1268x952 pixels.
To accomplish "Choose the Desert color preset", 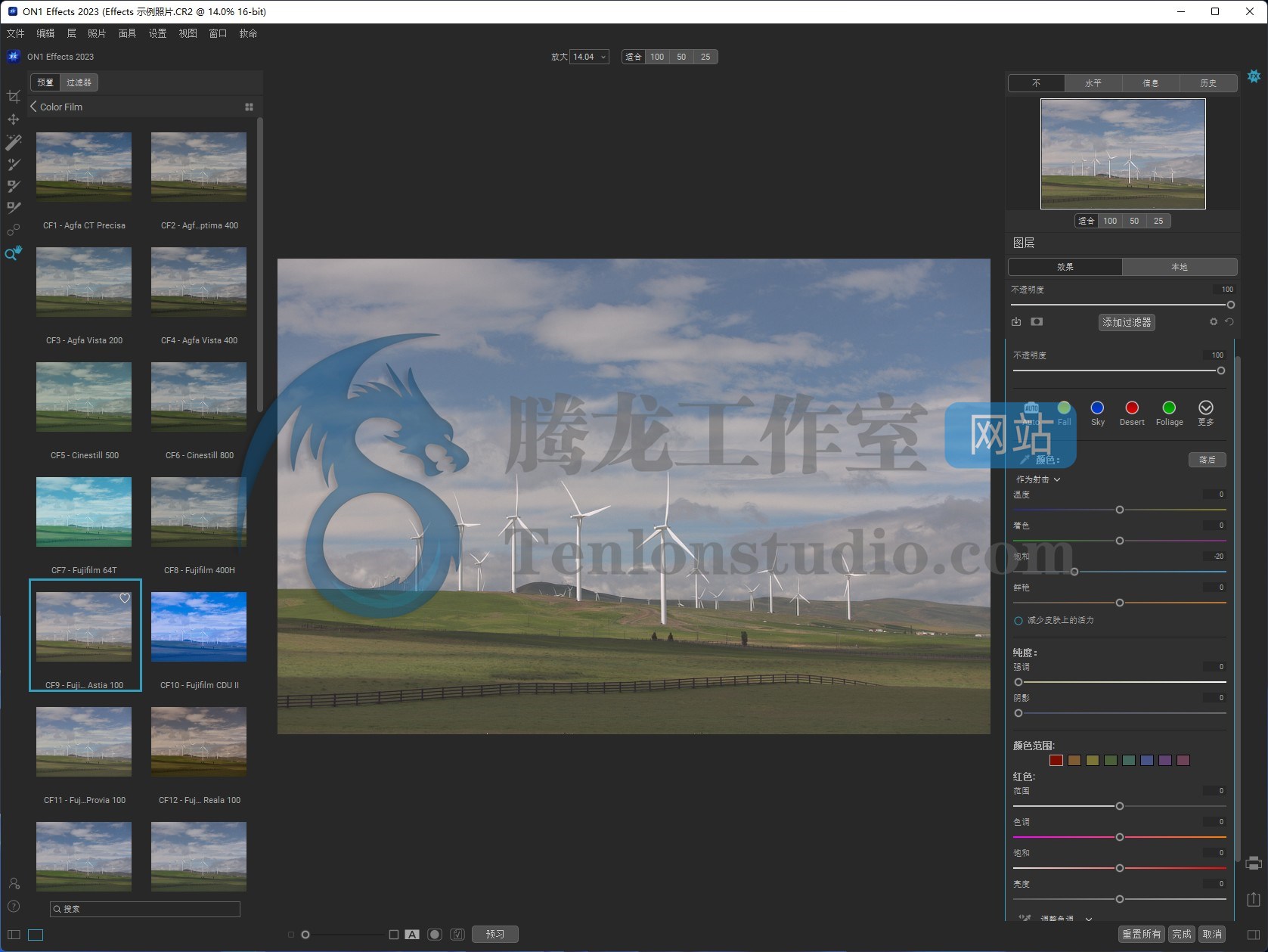I will [1131, 413].
